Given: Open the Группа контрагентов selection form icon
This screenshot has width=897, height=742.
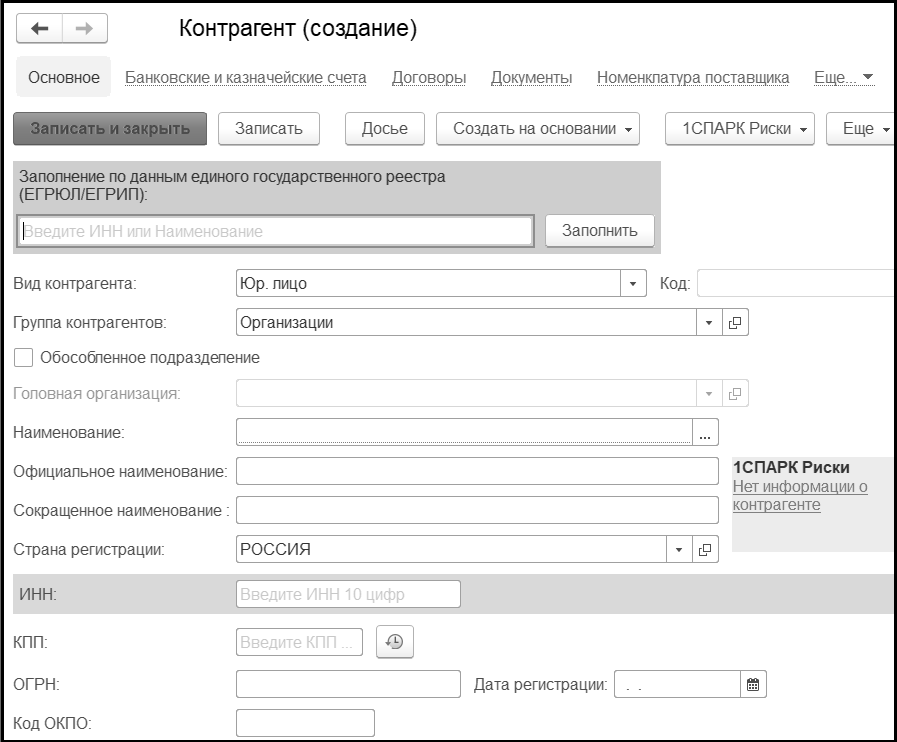Looking at the screenshot, I should tap(735, 323).
